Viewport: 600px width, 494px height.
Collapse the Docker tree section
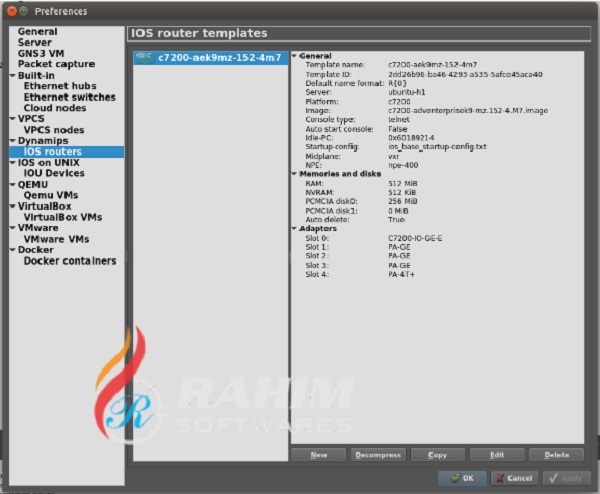coord(13,250)
